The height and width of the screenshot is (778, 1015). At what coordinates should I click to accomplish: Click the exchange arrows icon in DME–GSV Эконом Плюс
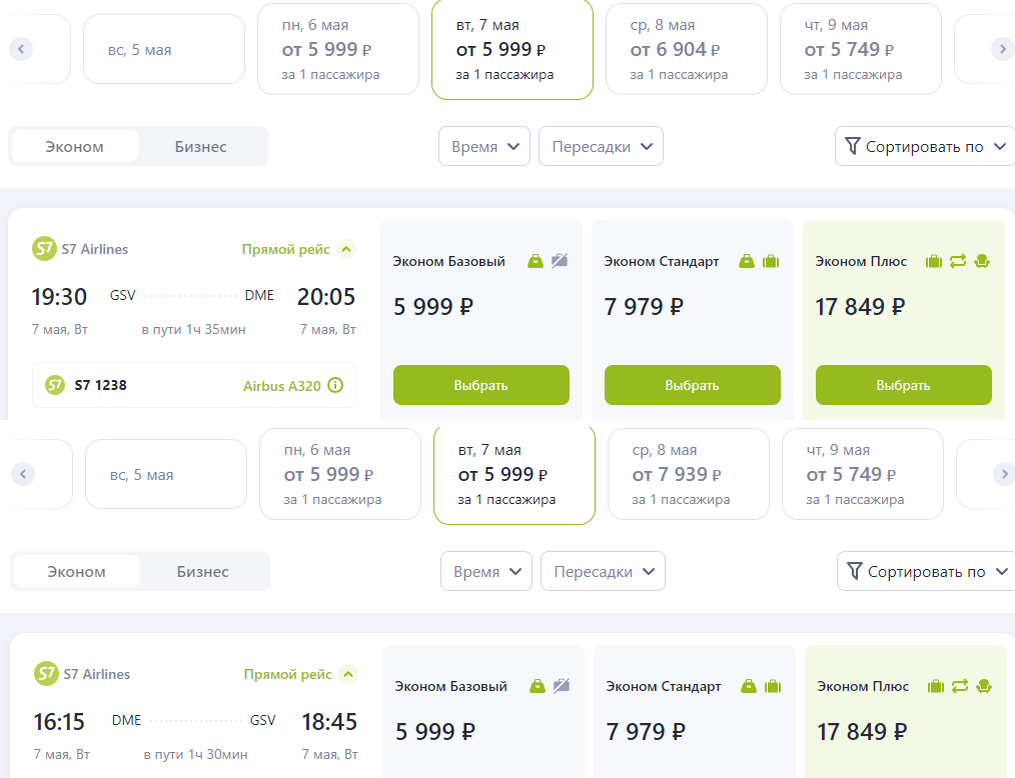point(959,685)
